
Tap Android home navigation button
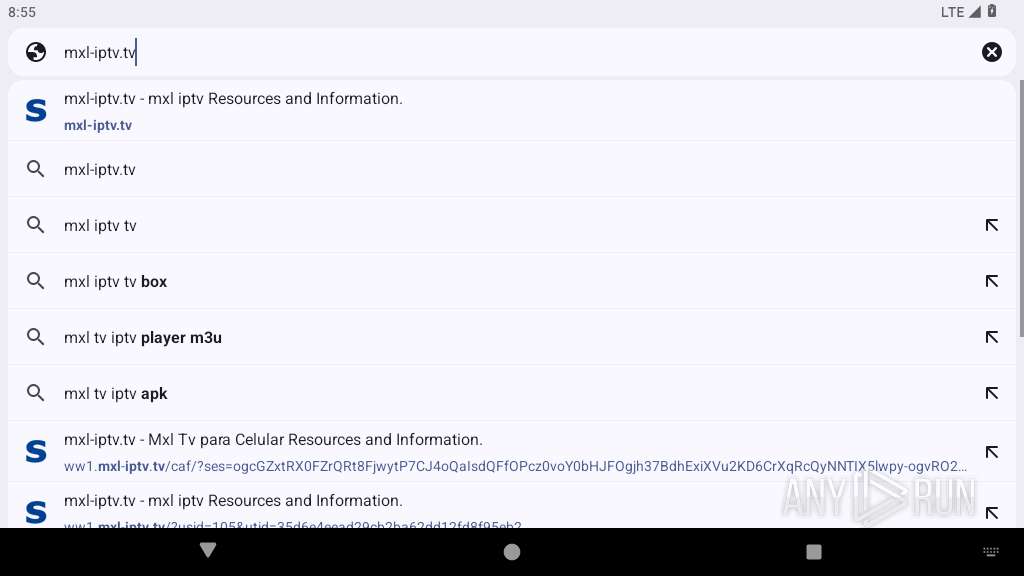(x=512, y=552)
